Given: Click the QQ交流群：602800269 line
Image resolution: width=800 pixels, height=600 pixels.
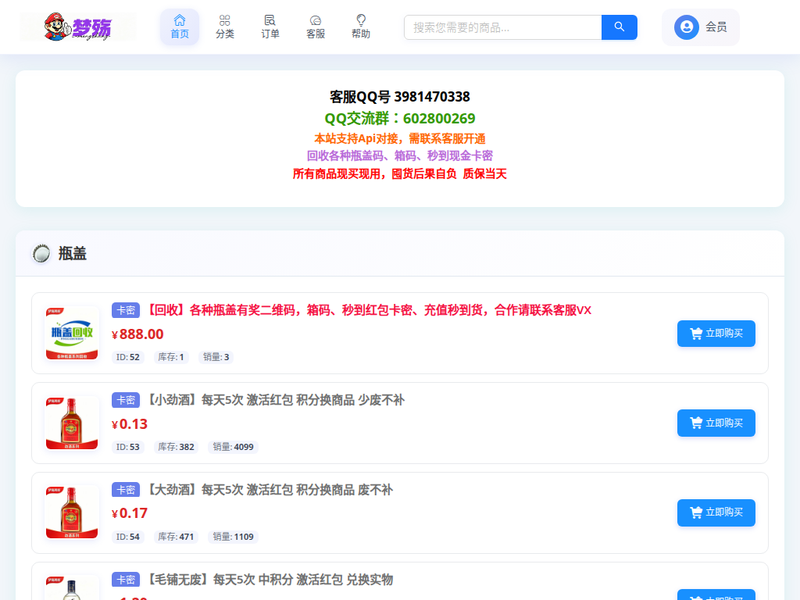Looking at the screenshot, I should point(400,118).
